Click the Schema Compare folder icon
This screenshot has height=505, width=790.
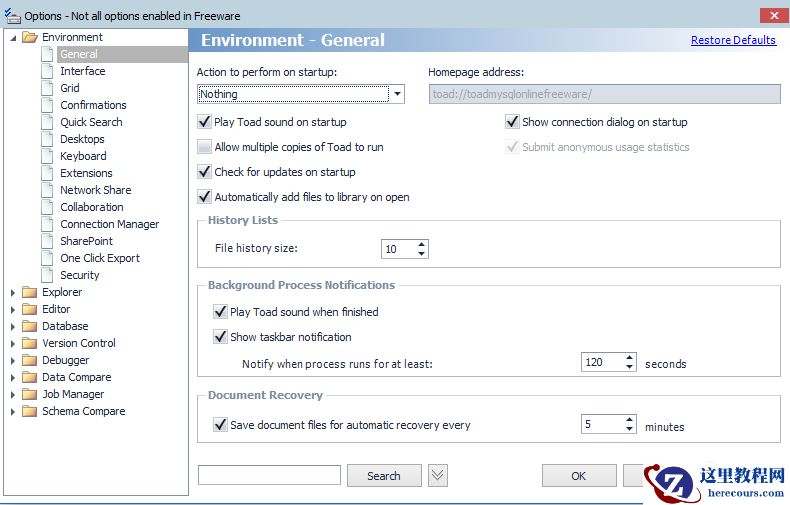coord(30,412)
